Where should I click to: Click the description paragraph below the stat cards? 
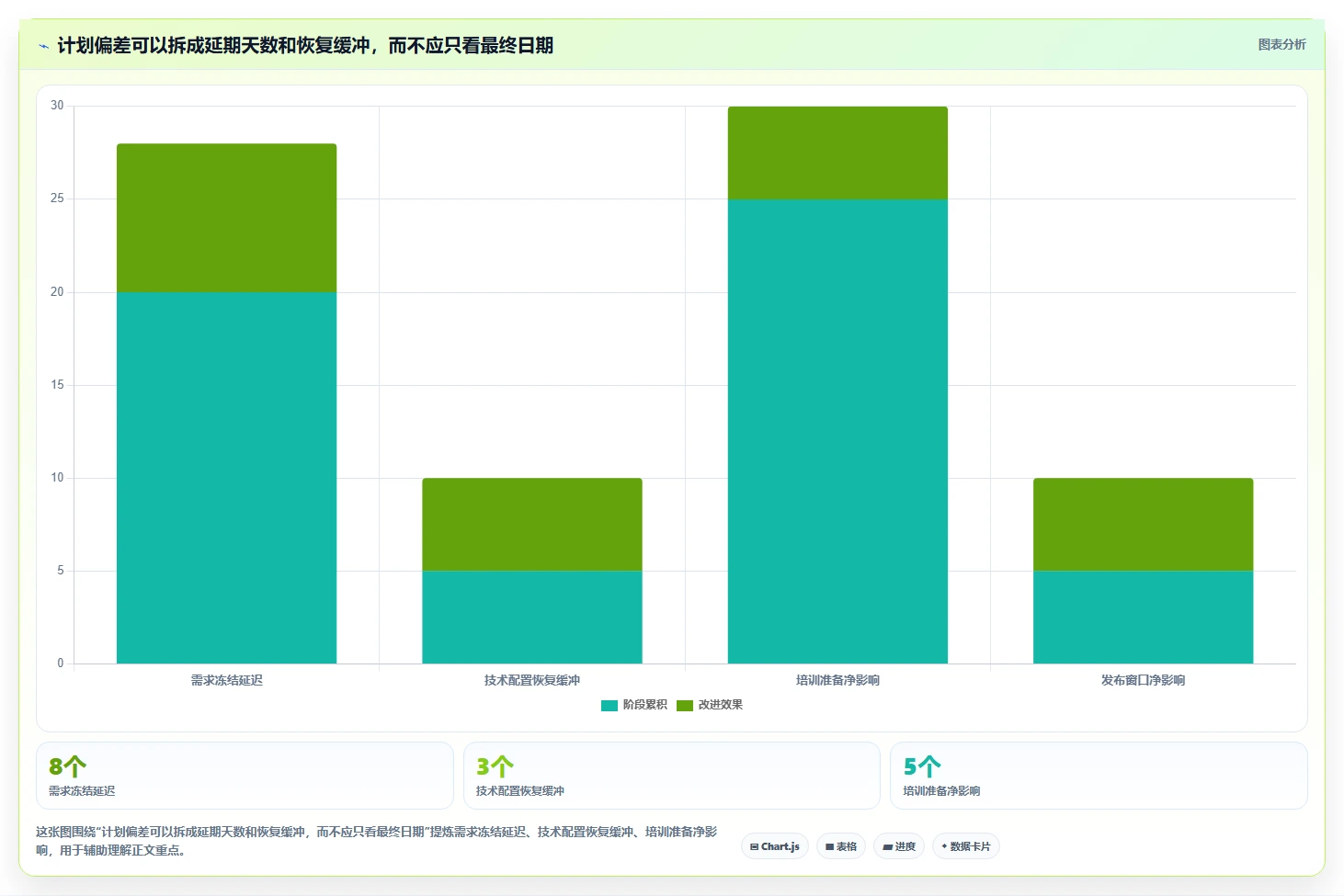point(377,841)
